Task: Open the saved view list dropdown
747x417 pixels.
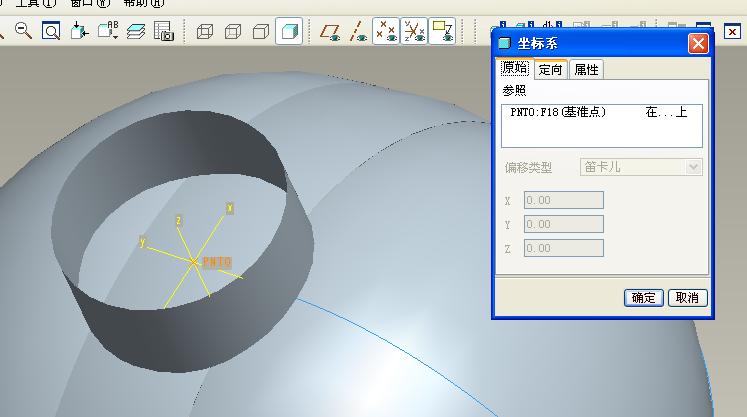Action: click(x=108, y=31)
